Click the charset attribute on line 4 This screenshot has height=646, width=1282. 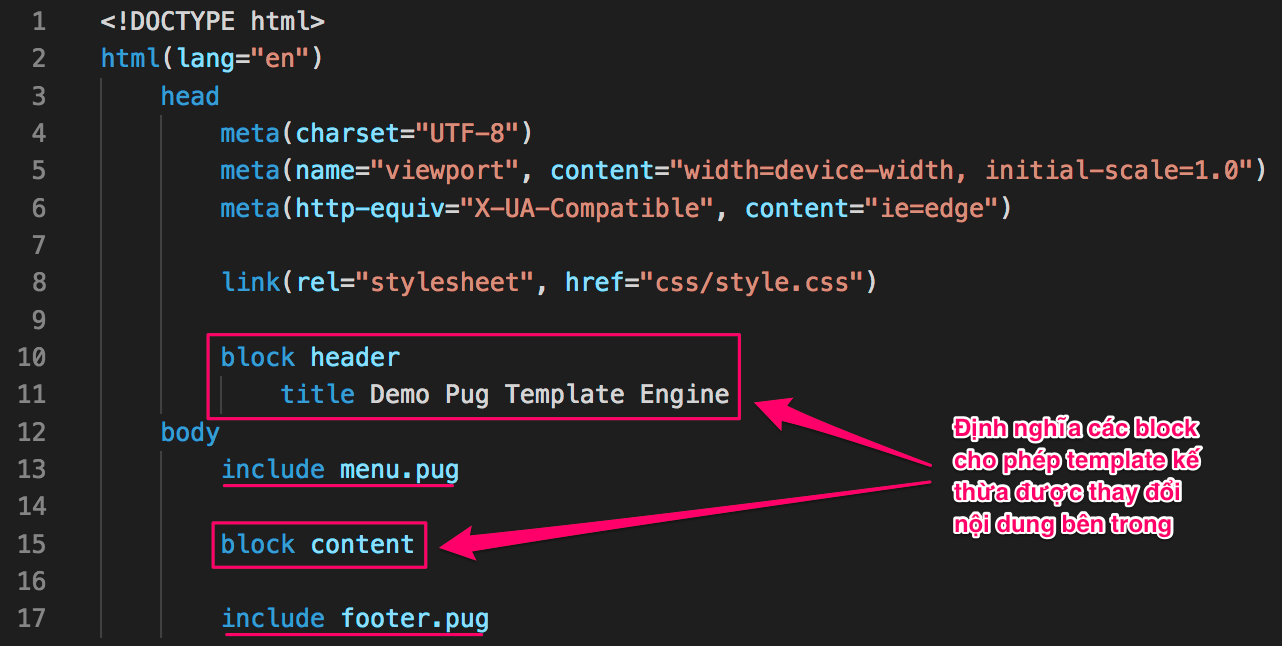[x=347, y=133]
